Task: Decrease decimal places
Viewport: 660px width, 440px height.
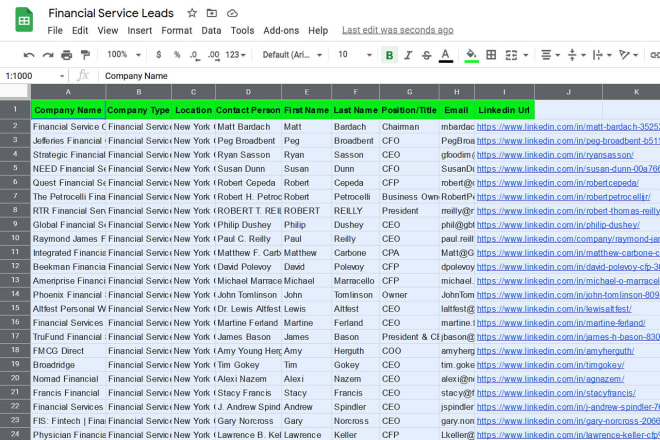Action: coord(194,55)
